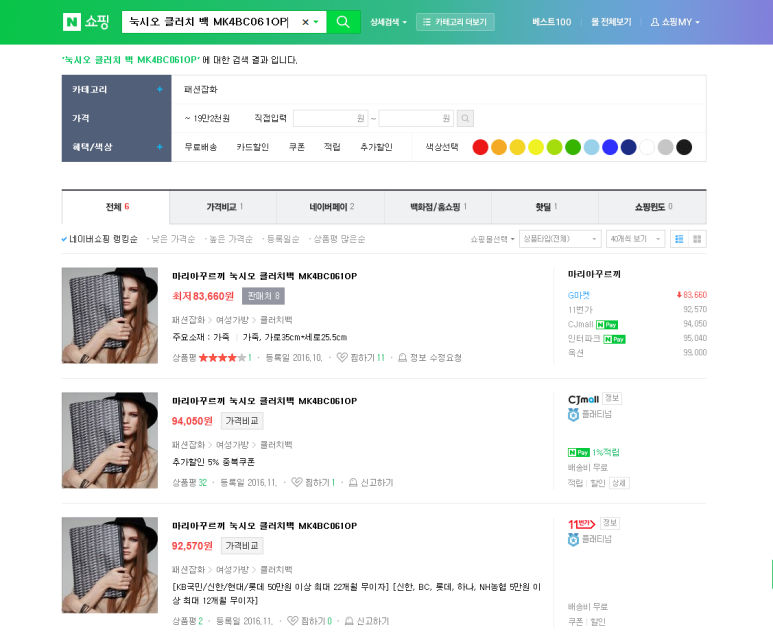Switch to the 가격비교 tab
The width and height of the screenshot is (773, 636).
pyautogui.click(x=223, y=207)
